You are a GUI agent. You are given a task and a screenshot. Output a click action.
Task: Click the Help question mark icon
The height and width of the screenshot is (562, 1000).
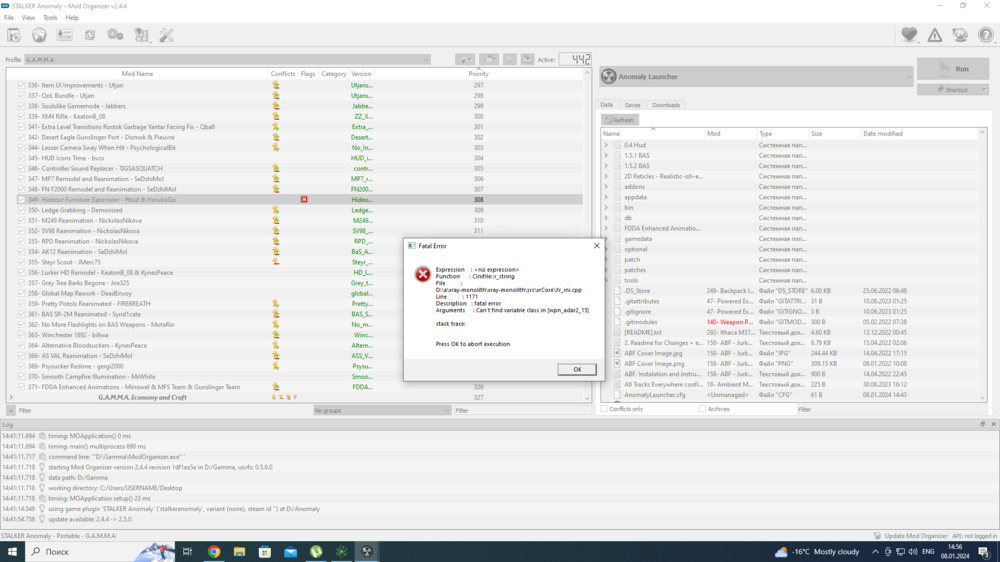pos(985,35)
